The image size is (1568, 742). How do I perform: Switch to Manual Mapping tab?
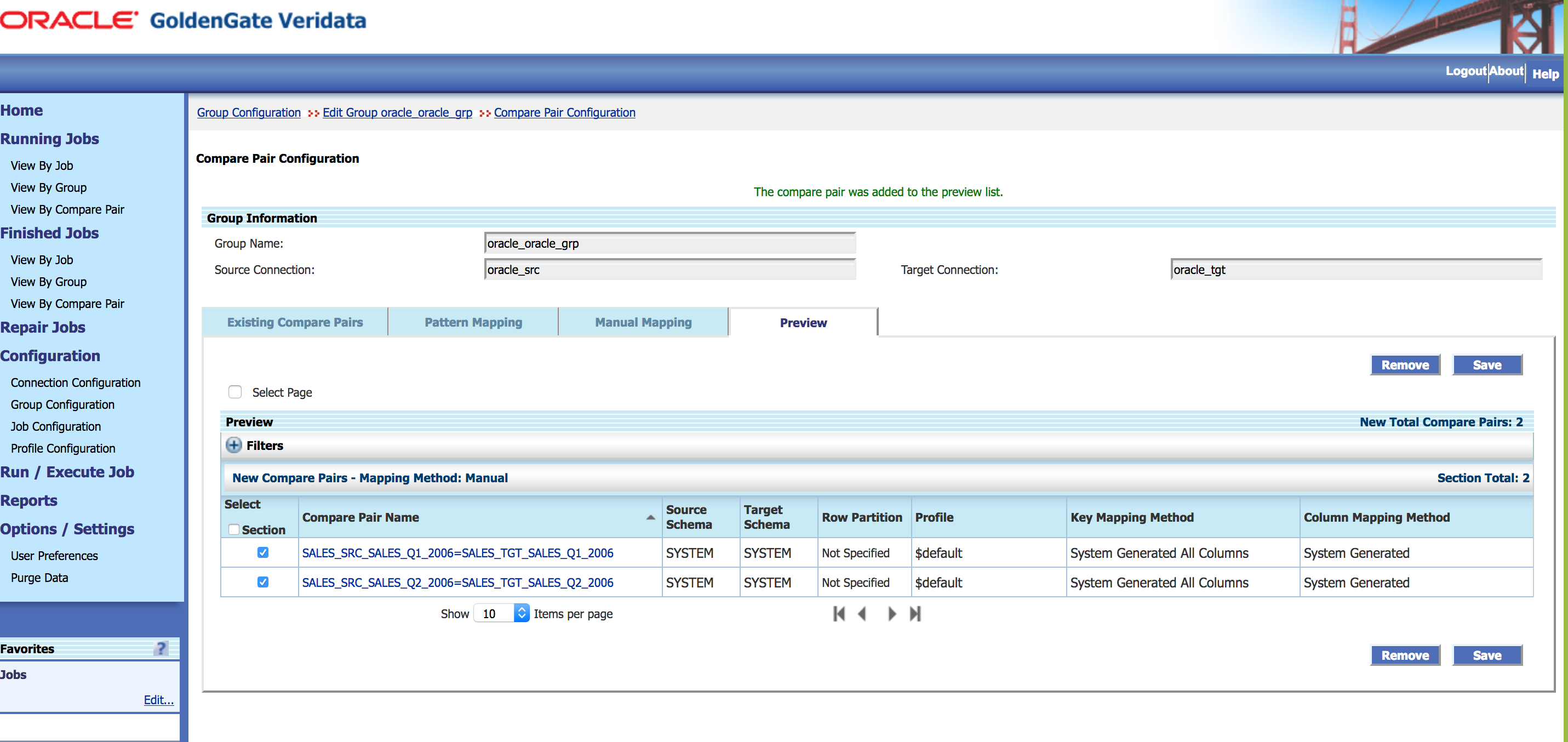(643, 322)
